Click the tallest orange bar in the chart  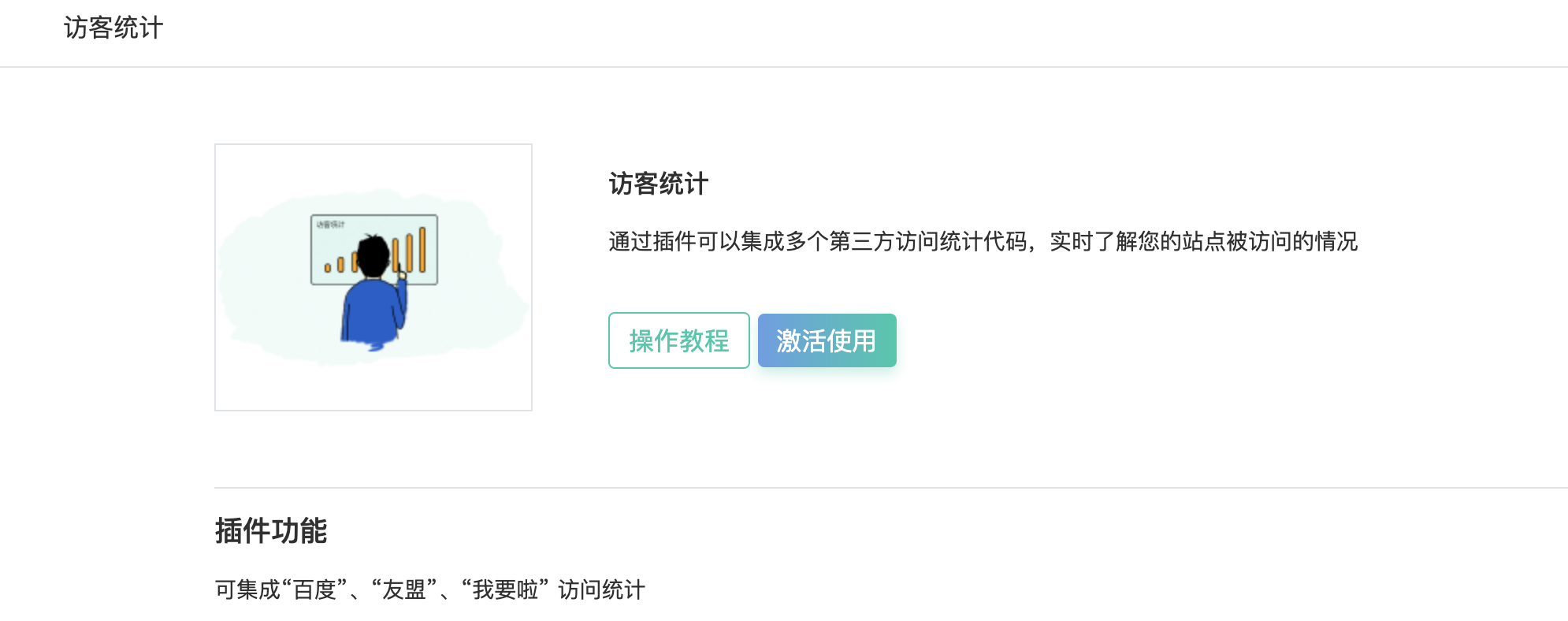pyautogui.click(x=422, y=250)
